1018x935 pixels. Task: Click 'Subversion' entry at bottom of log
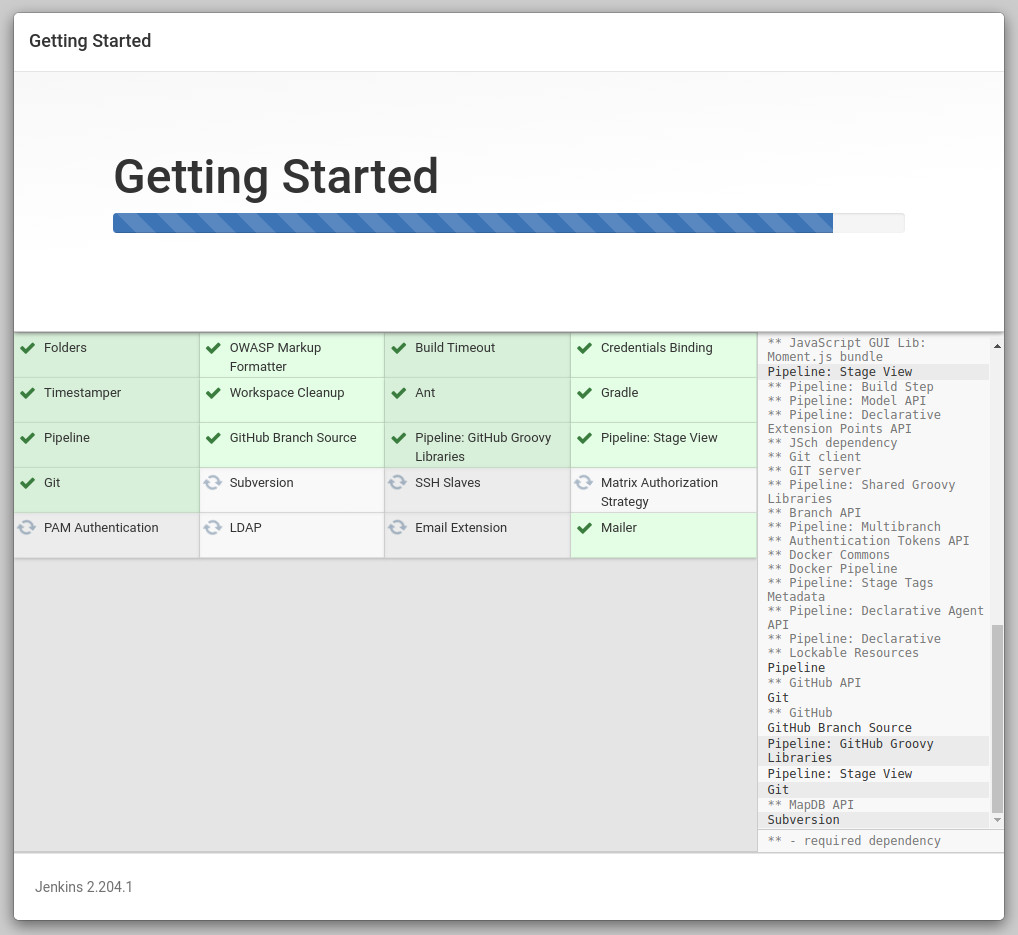tap(803, 820)
